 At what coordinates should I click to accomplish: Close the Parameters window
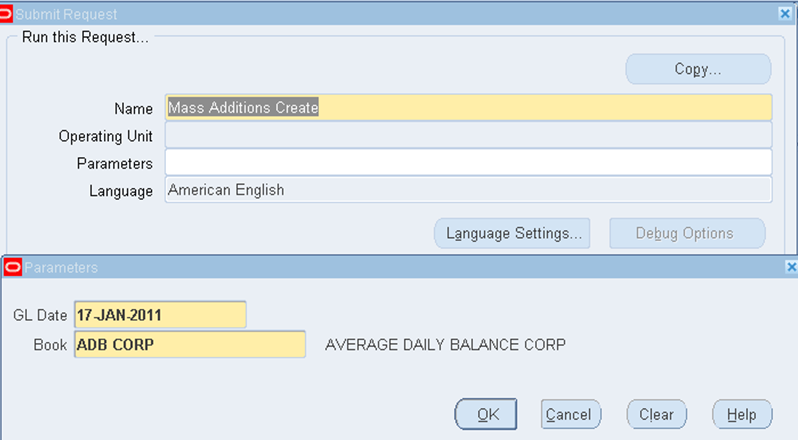791,267
